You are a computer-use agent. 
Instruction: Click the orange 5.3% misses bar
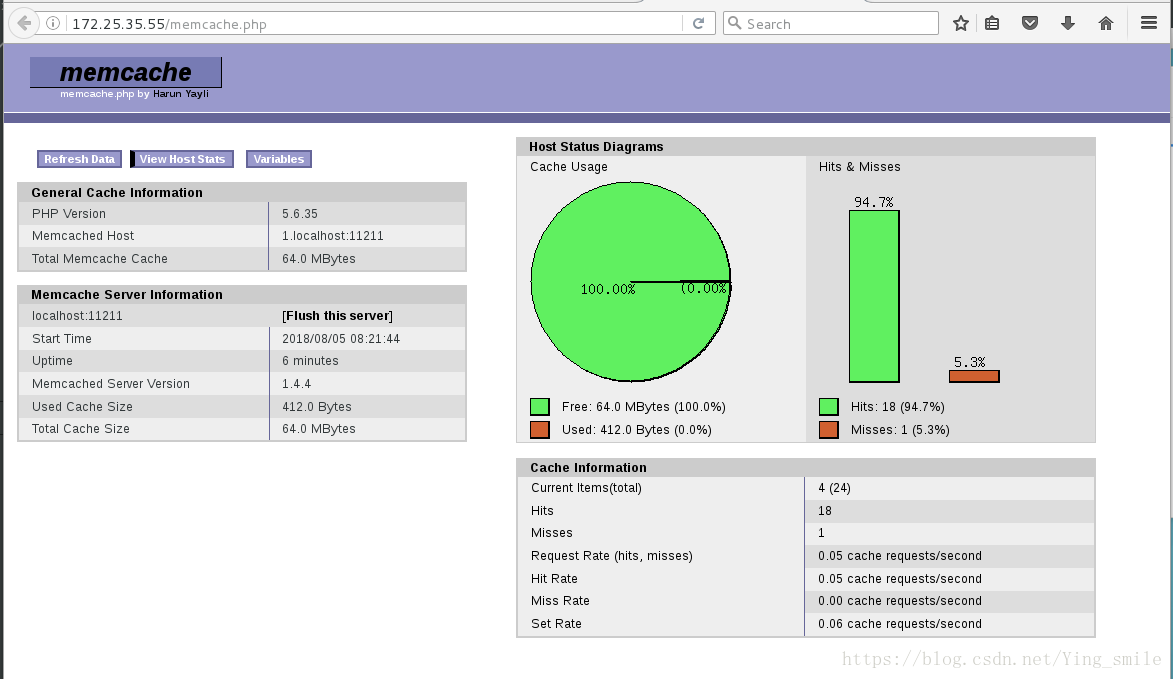(974, 376)
